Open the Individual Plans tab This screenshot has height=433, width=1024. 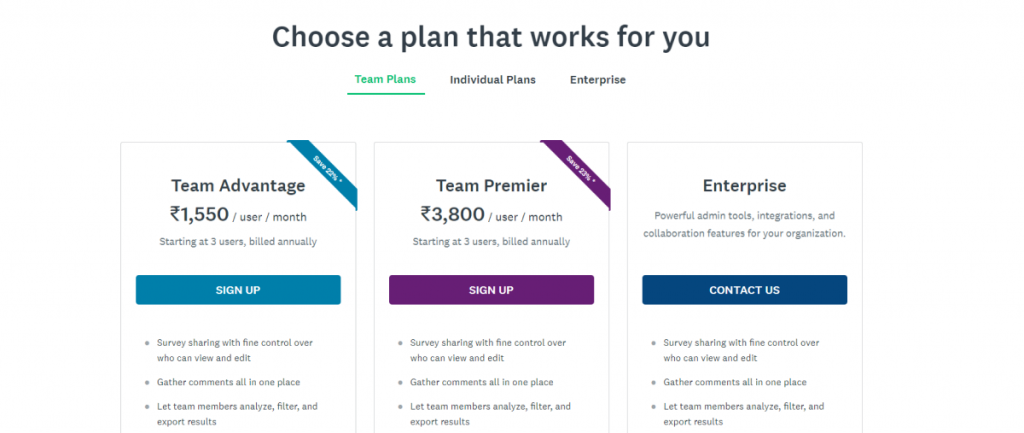point(492,80)
